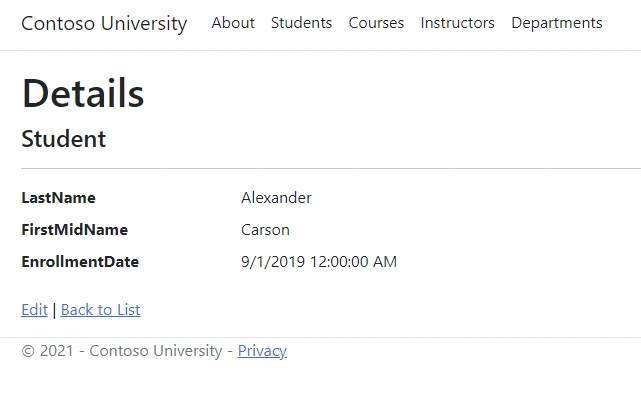The width and height of the screenshot is (641, 393).
Task: Click the Student subheading
Action: click(x=63, y=139)
